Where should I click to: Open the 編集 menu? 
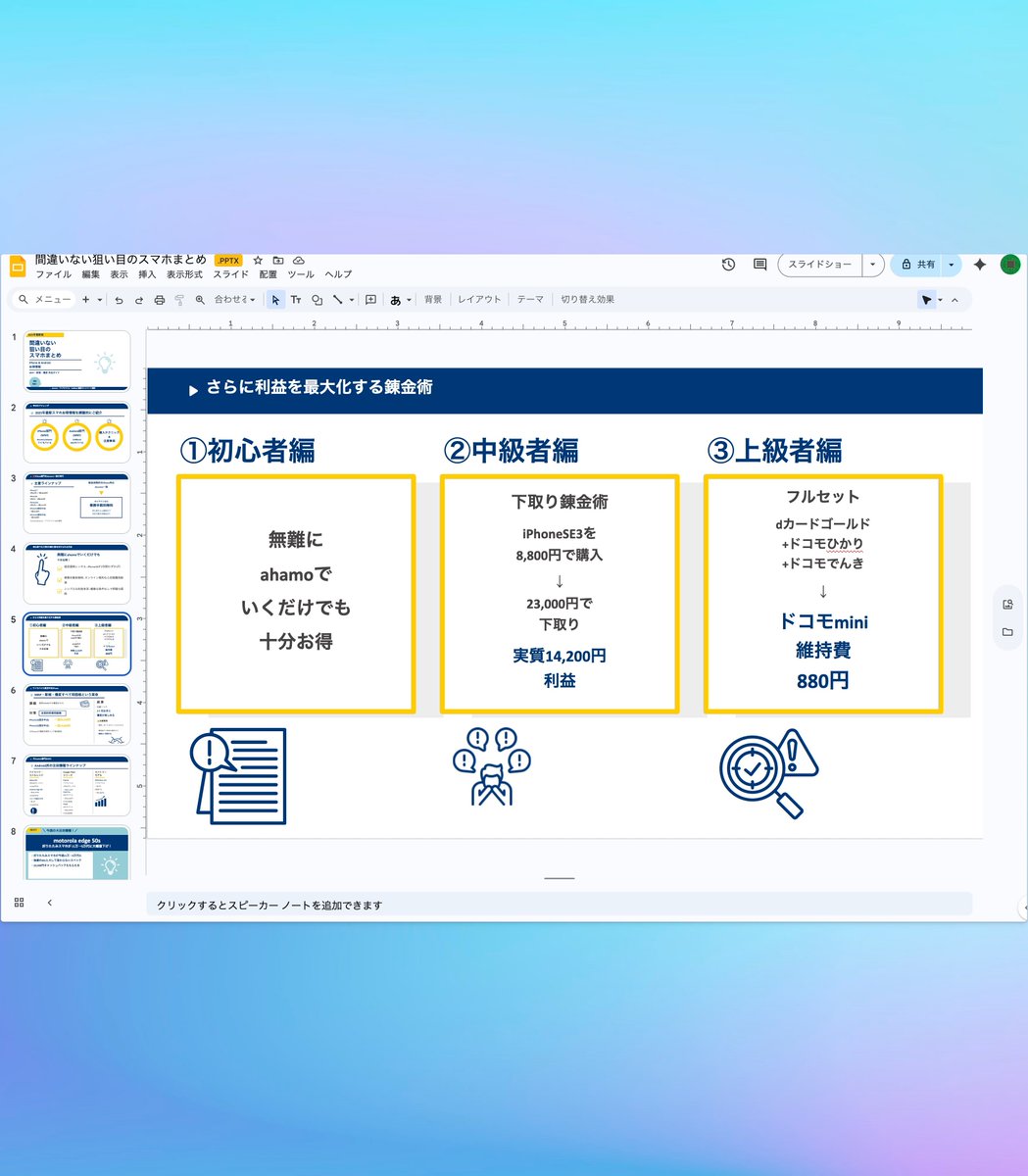90,275
